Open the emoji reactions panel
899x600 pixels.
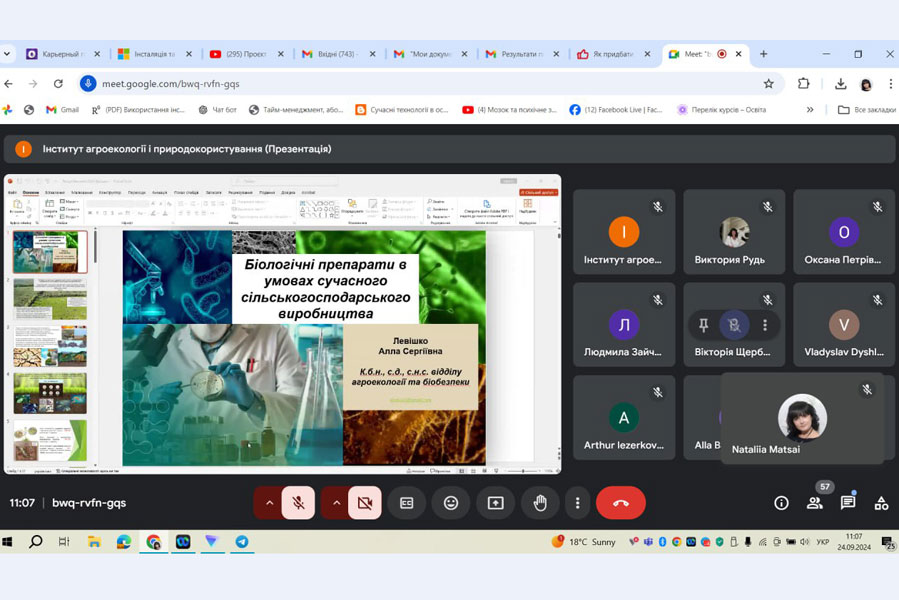(451, 503)
